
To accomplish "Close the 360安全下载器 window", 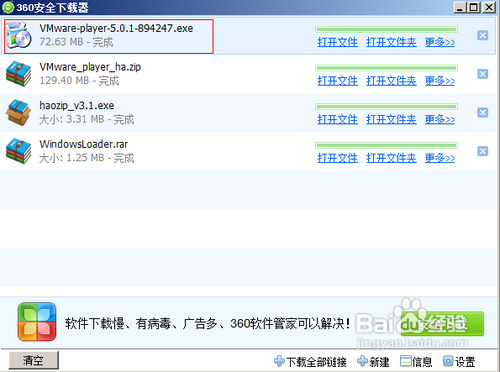I will point(489,7).
